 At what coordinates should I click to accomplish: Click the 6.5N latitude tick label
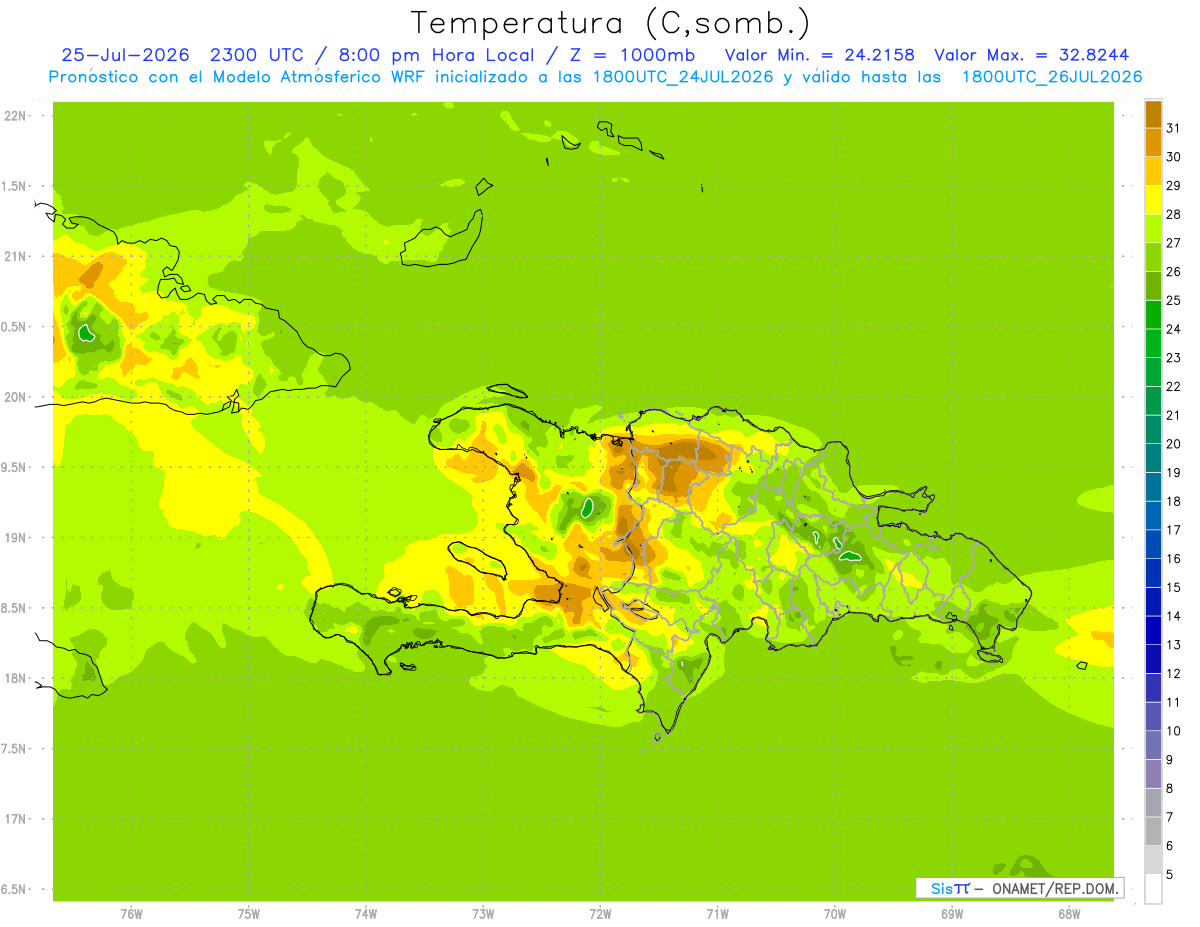[x=13, y=890]
